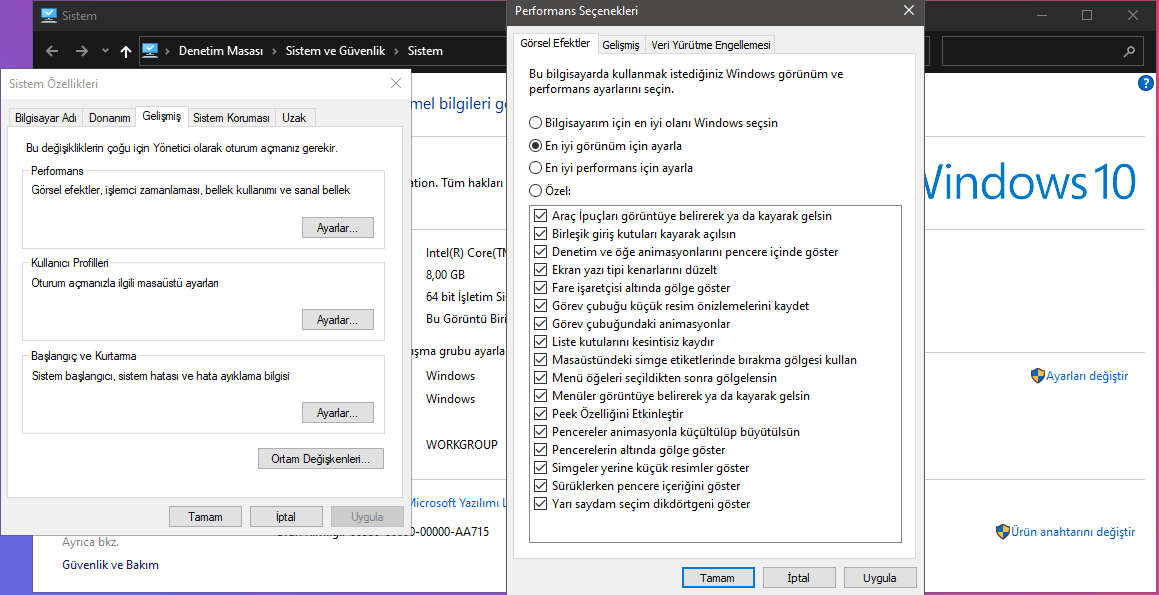Viewport: 1159px width, 595px height.
Task: Toggle 'Masaüstündeki simge etiketlerinde bırakma gölgesi kullan'
Action: coord(538,360)
